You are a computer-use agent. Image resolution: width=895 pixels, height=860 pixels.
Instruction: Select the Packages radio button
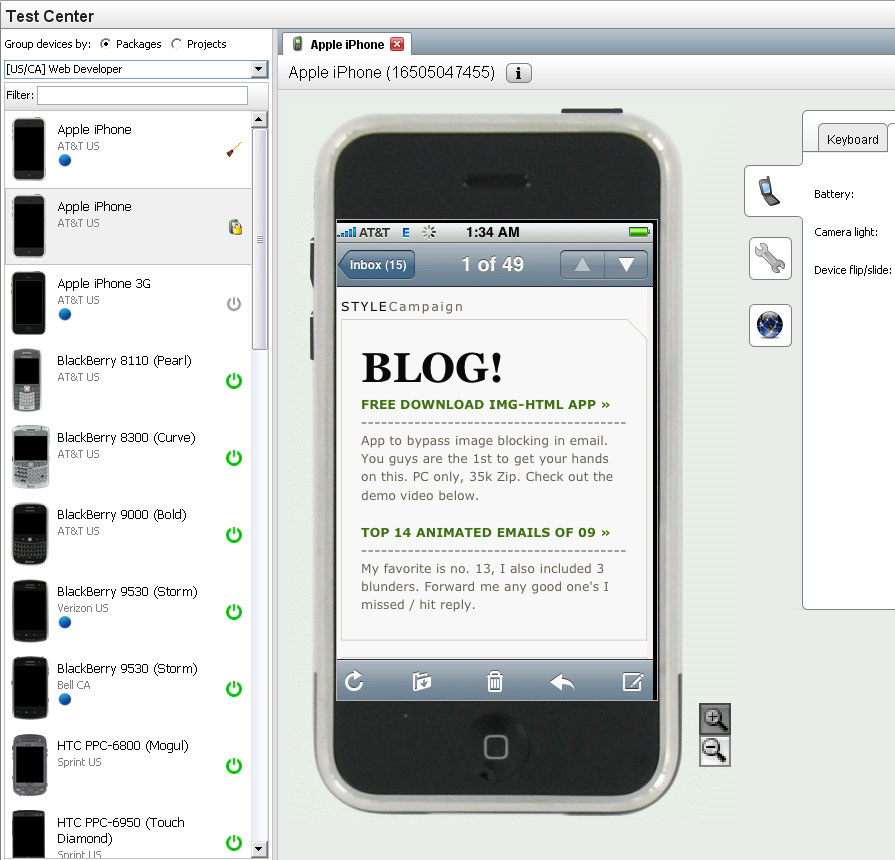tap(105, 44)
